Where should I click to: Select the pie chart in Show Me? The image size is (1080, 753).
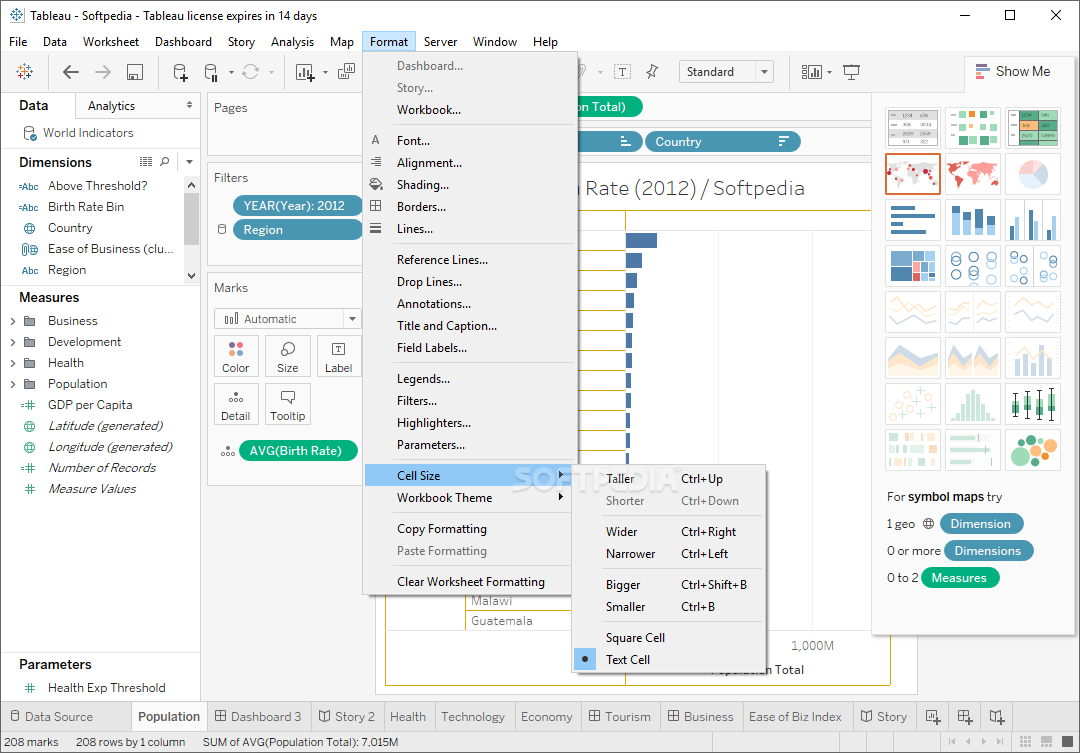click(x=1032, y=174)
